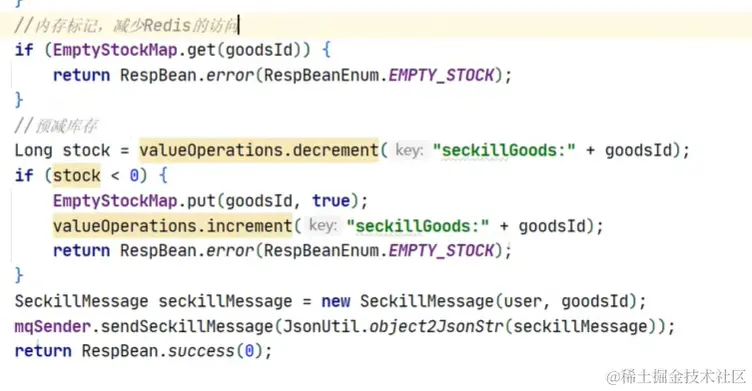Click the return keyword on last line

(43, 351)
